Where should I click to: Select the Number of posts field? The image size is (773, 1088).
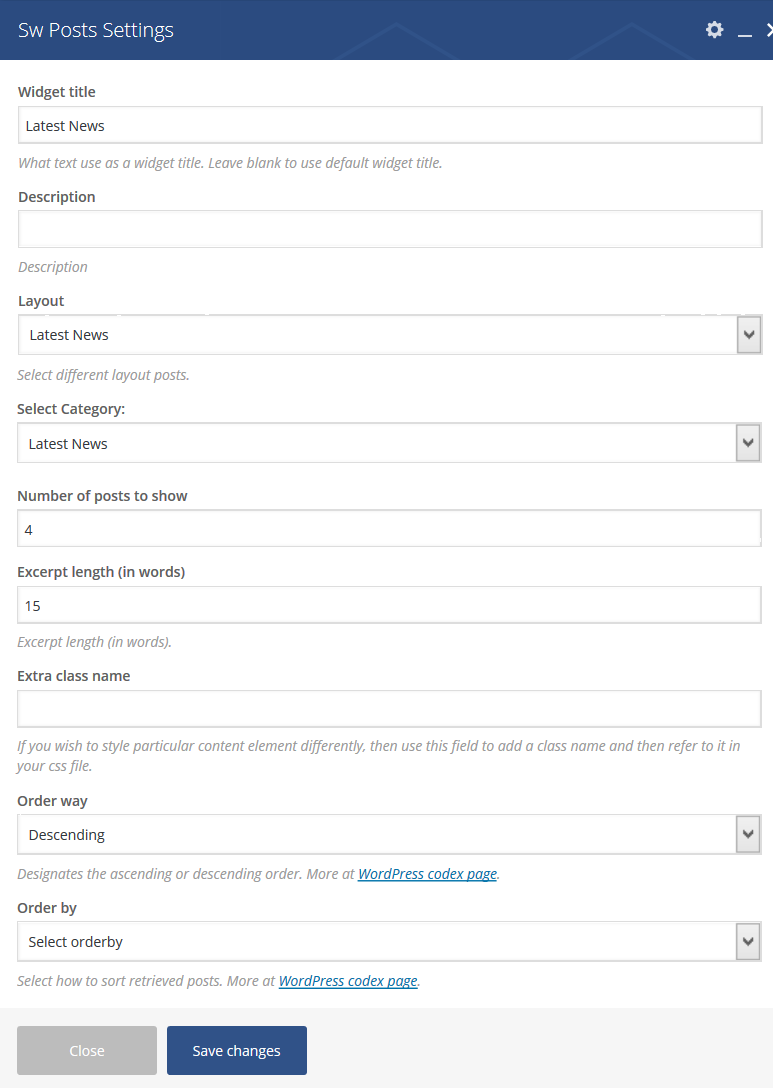[389, 529]
